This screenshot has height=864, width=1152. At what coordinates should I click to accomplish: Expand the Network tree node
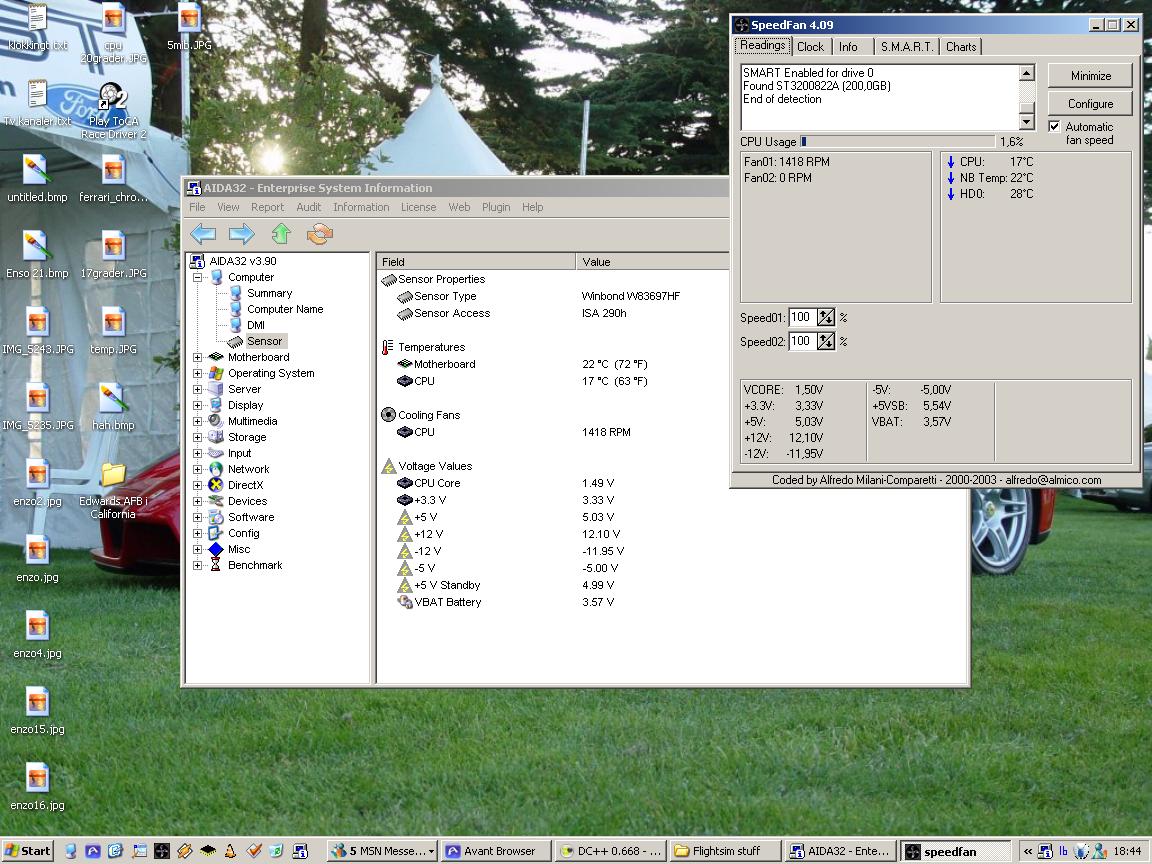coord(197,469)
